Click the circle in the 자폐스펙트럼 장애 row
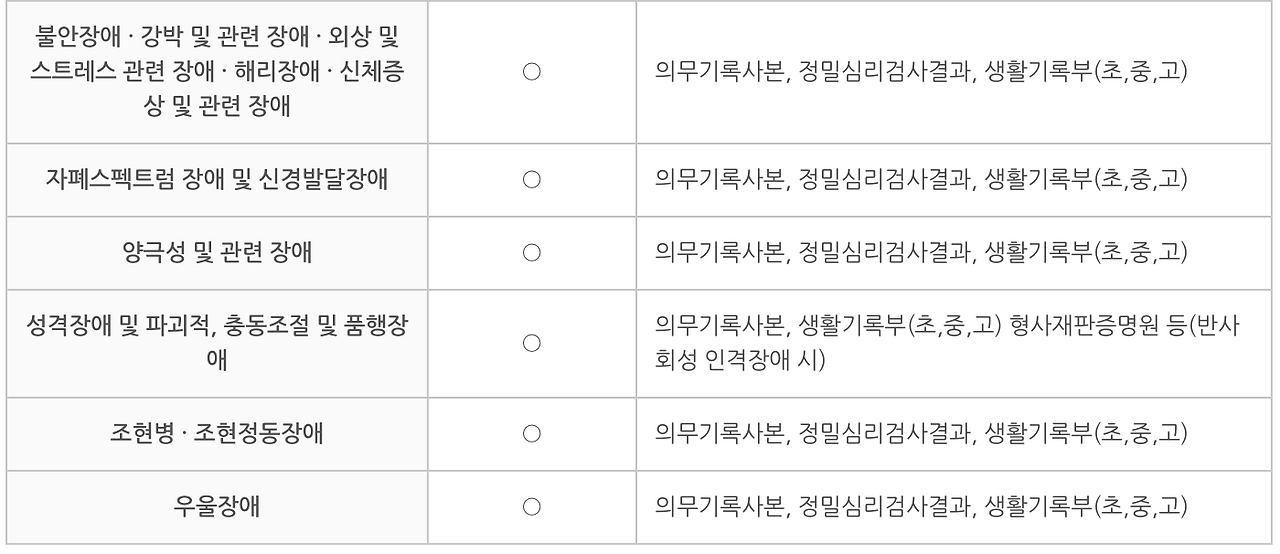Image resolution: width=1280 pixels, height=554 pixels. point(532,179)
